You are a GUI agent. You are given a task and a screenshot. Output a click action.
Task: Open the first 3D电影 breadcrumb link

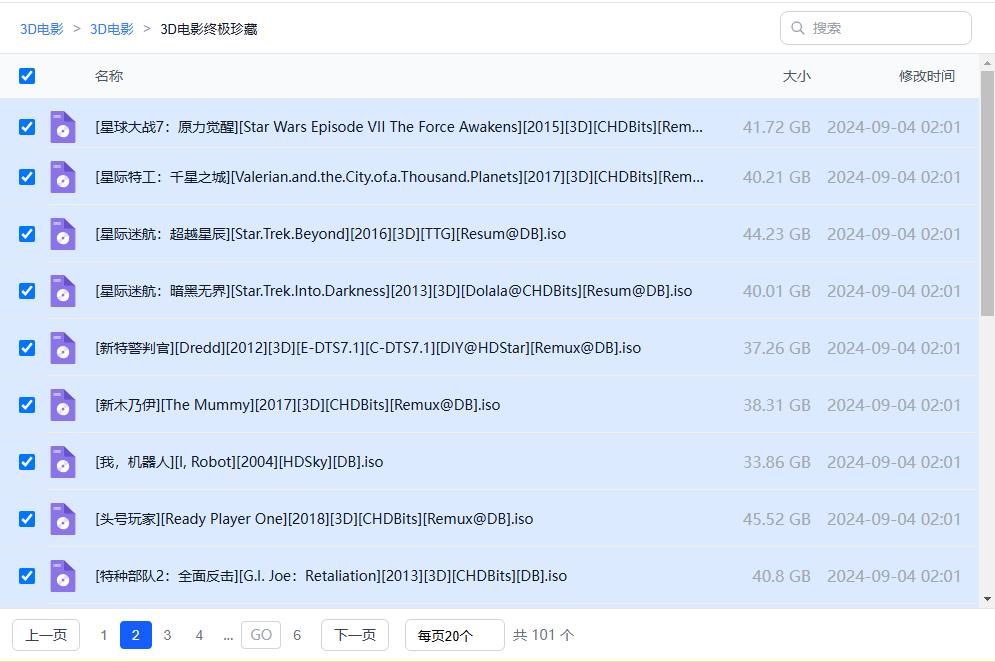42,29
